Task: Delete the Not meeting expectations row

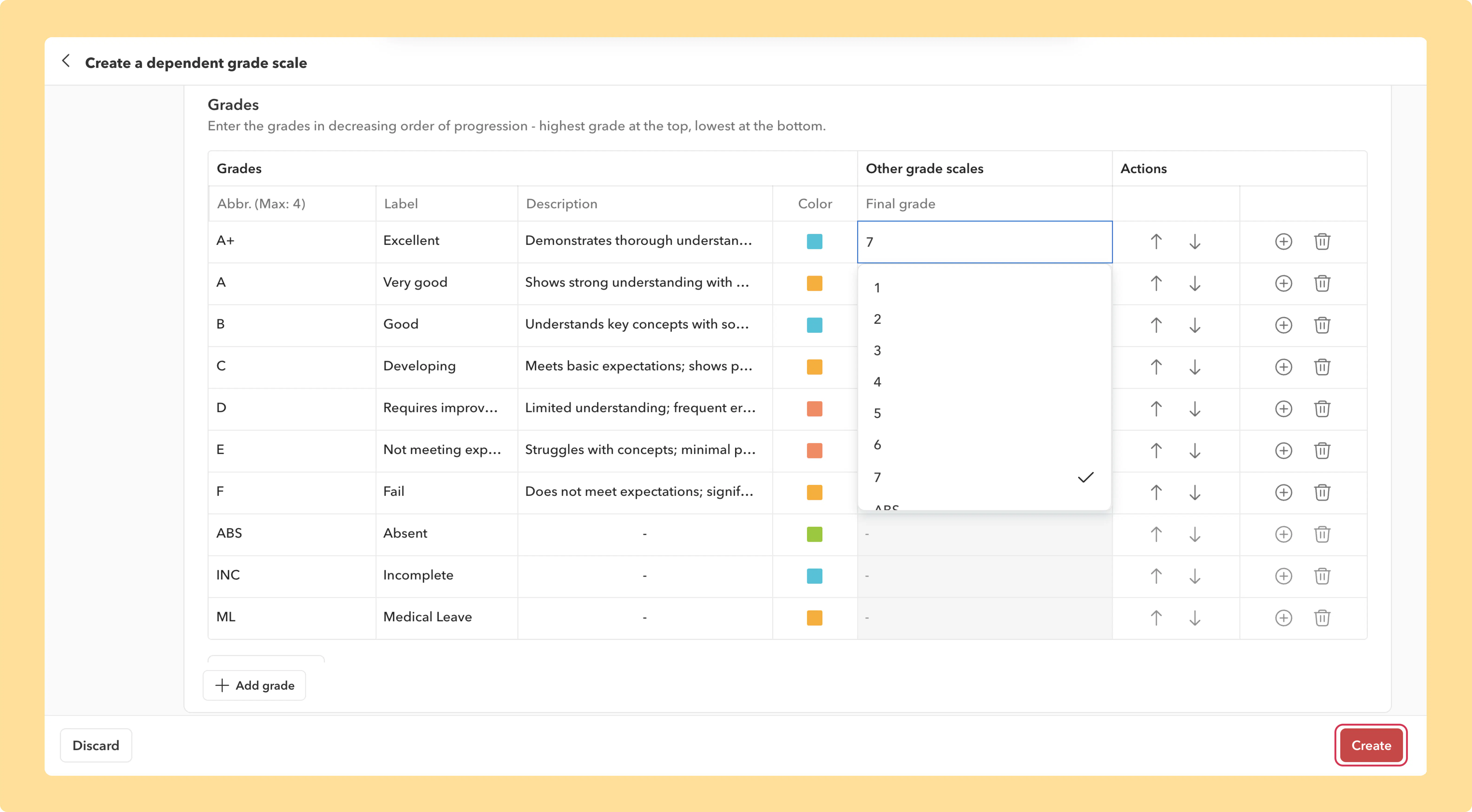Action: pos(1322,450)
